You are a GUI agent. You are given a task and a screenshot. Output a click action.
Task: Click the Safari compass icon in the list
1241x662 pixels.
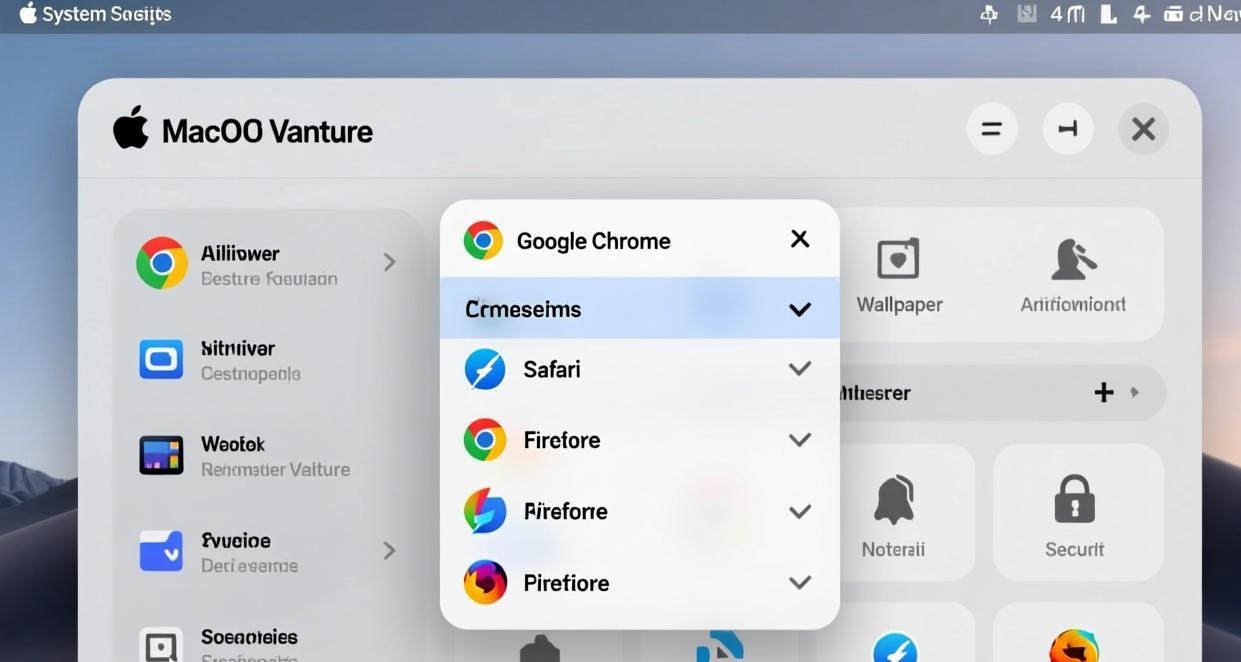[485, 369]
